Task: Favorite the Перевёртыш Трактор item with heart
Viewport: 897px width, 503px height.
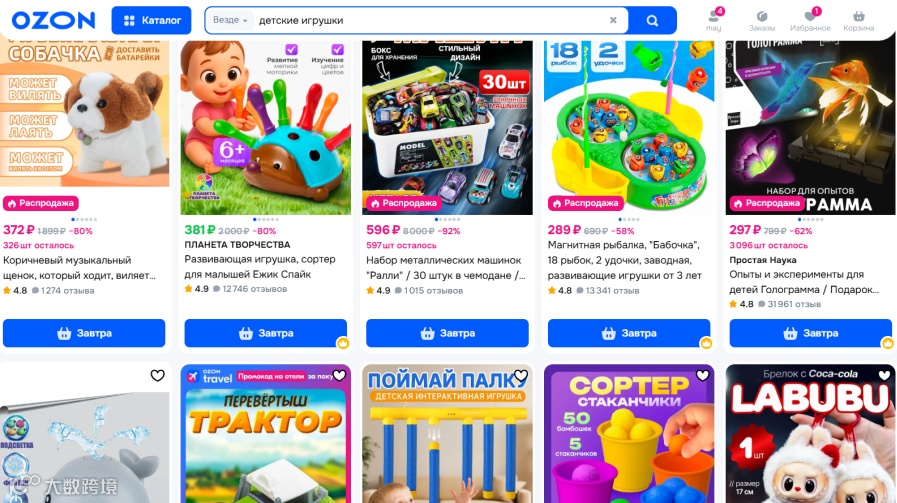Action: click(x=339, y=375)
